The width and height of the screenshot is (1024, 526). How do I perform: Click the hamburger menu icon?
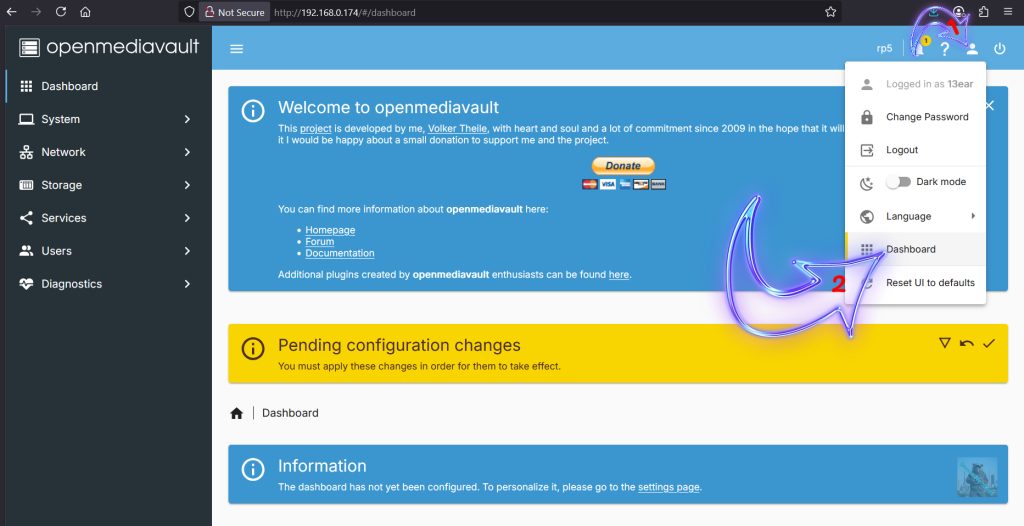click(237, 49)
